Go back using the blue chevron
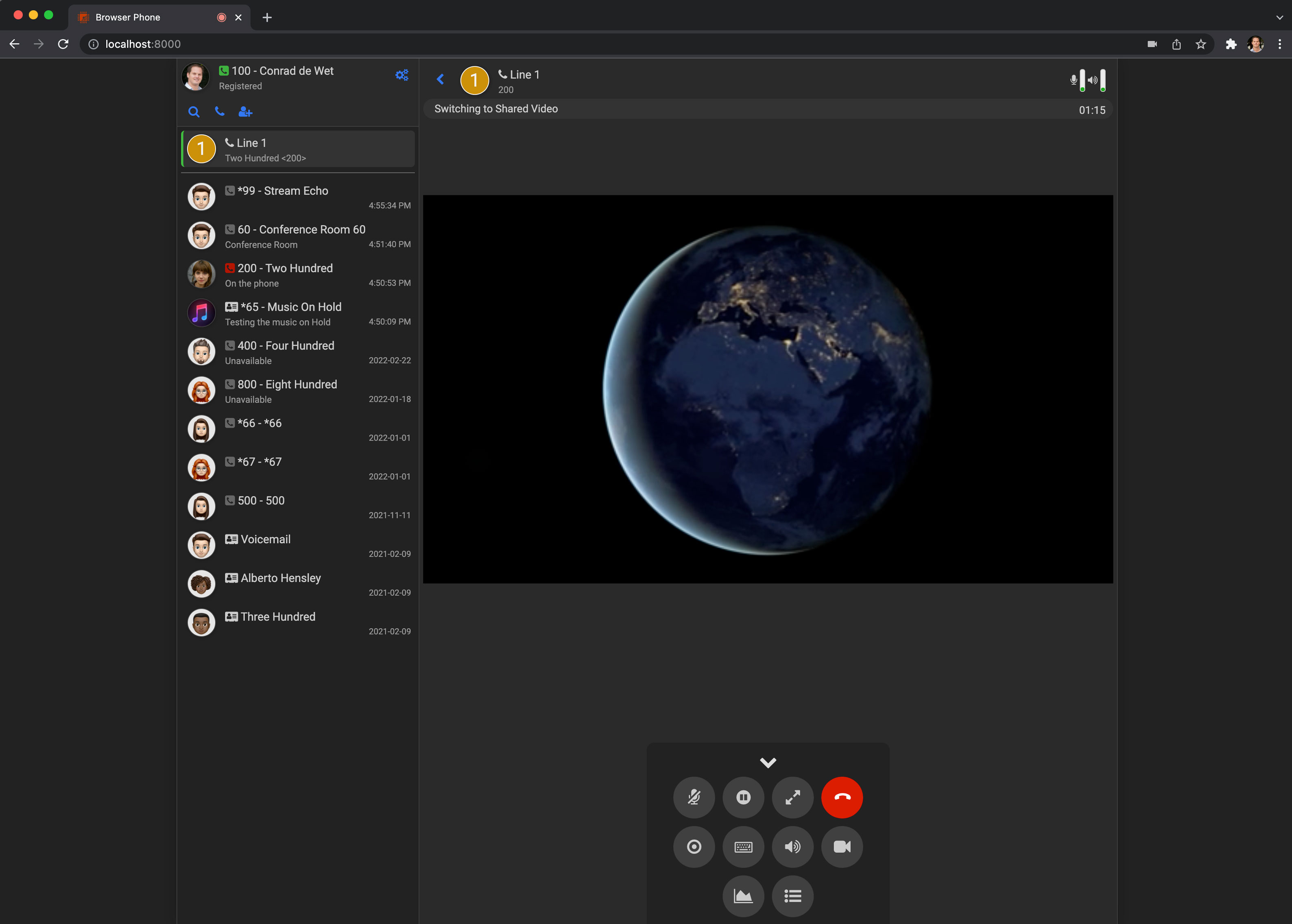Image resolution: width=1292 pixels, height=924 pixels. point(440,79)
